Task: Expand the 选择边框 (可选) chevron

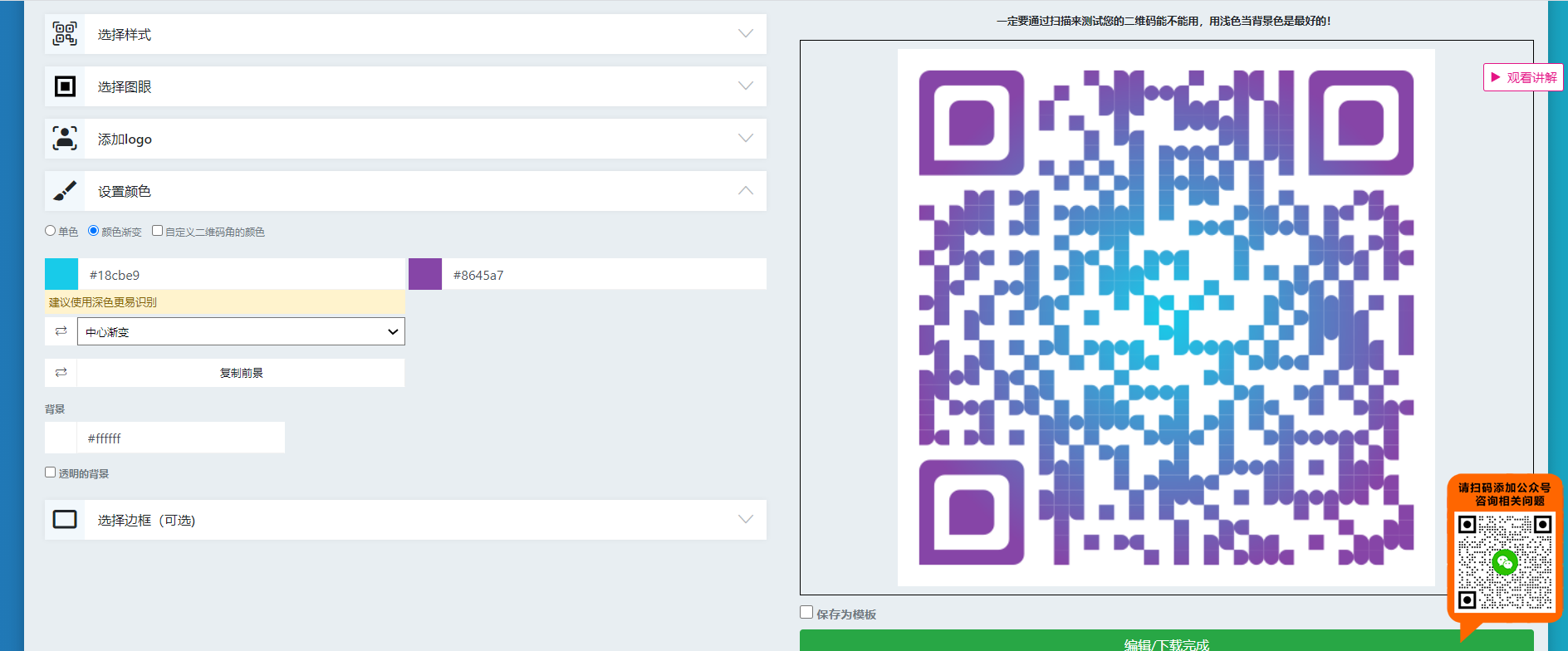Action: point(746,520)
